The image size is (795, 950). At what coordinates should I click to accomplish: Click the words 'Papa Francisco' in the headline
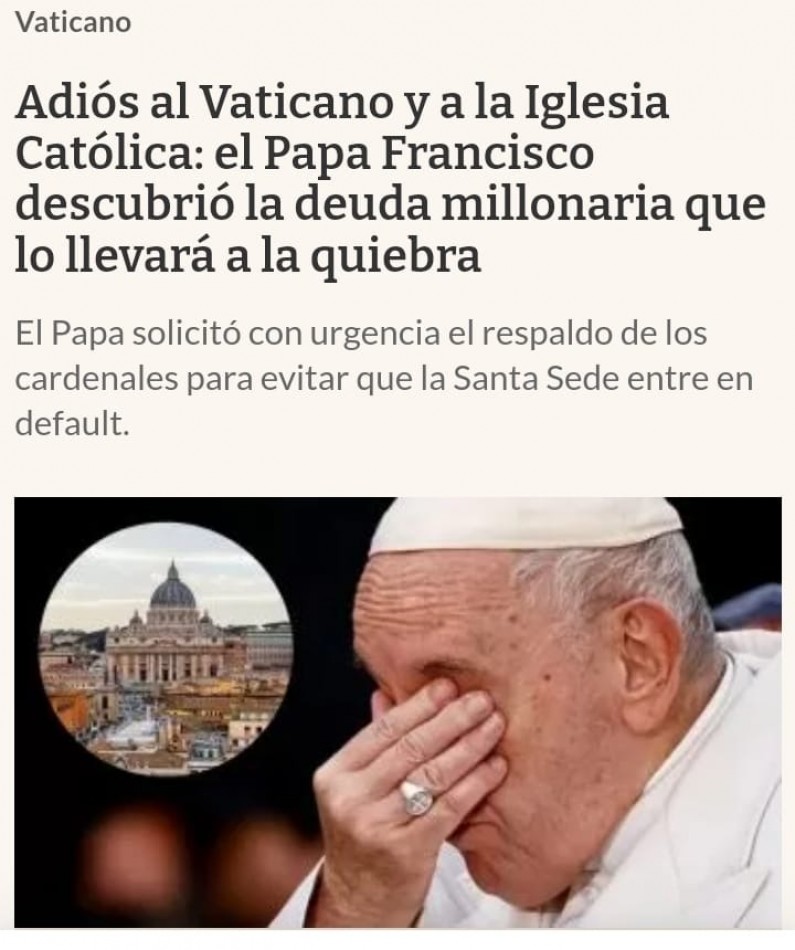tap(428, 154)
